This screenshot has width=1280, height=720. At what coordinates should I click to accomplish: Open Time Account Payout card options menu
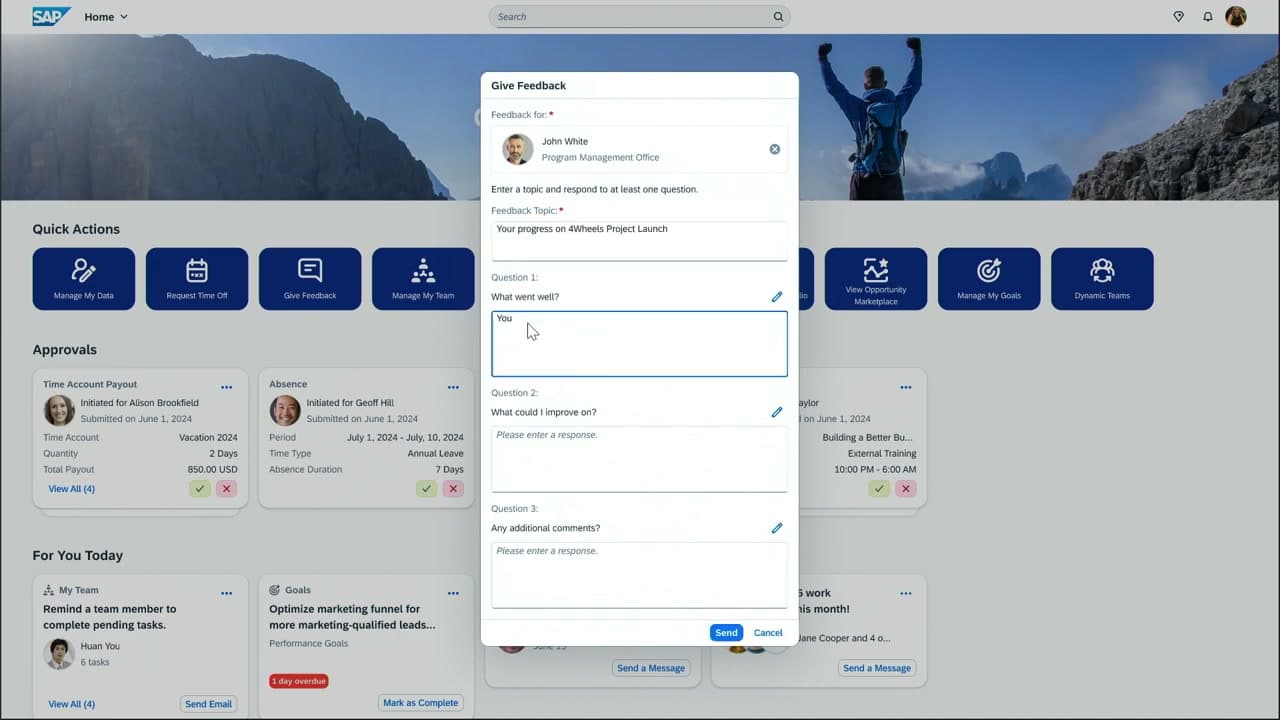click(x=227, y=387)
